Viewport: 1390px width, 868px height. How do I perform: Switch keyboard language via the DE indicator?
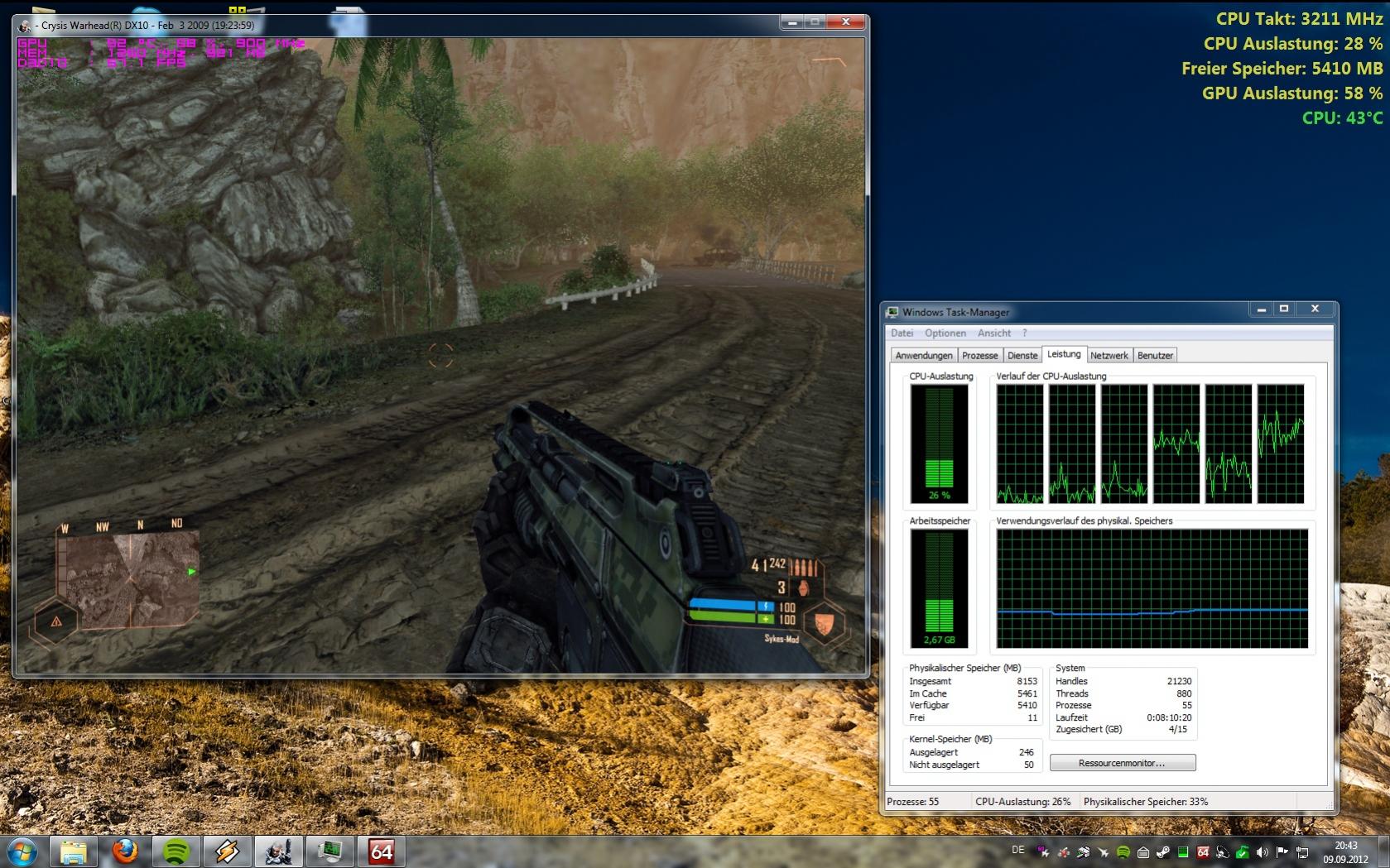[x=1018, y=850]
